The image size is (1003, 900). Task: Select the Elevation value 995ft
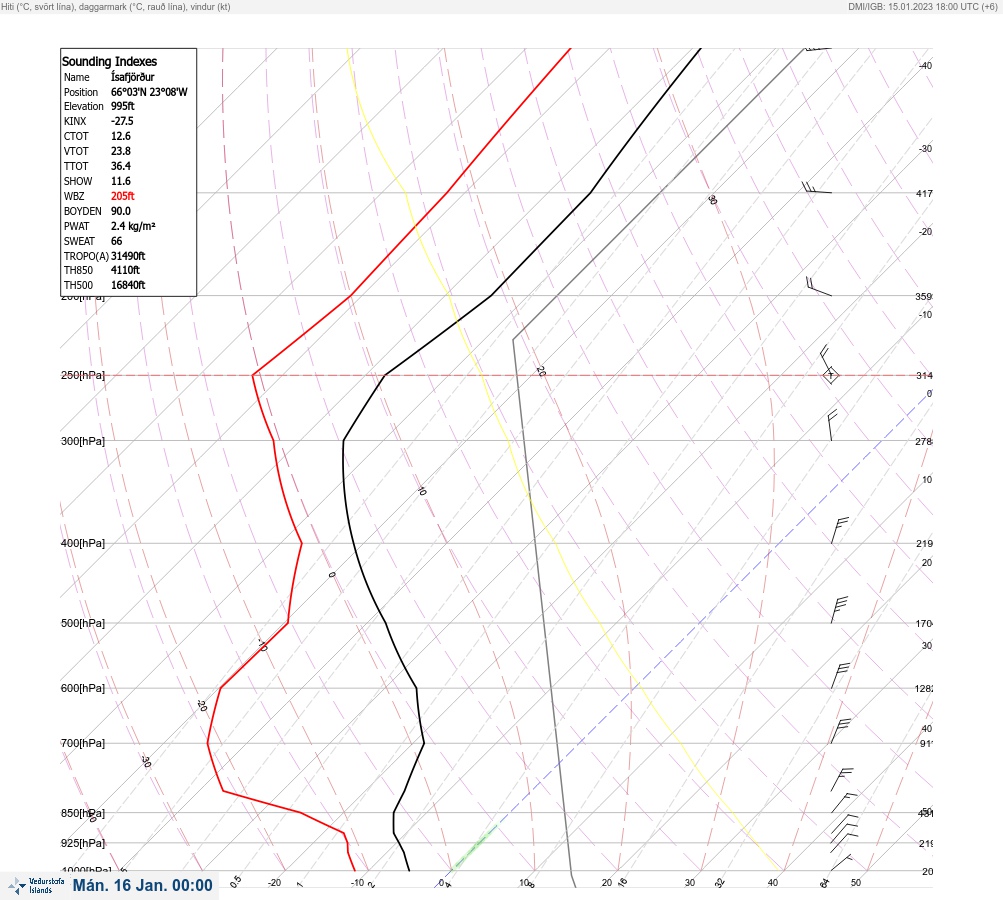point(123,106)
